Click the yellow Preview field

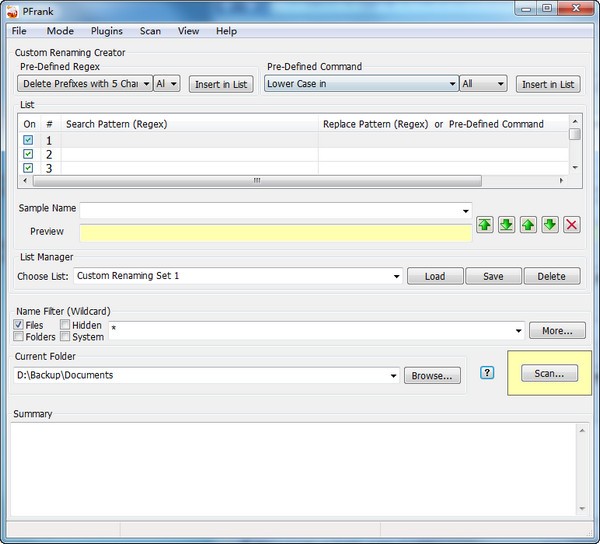(x=276, y=233)
